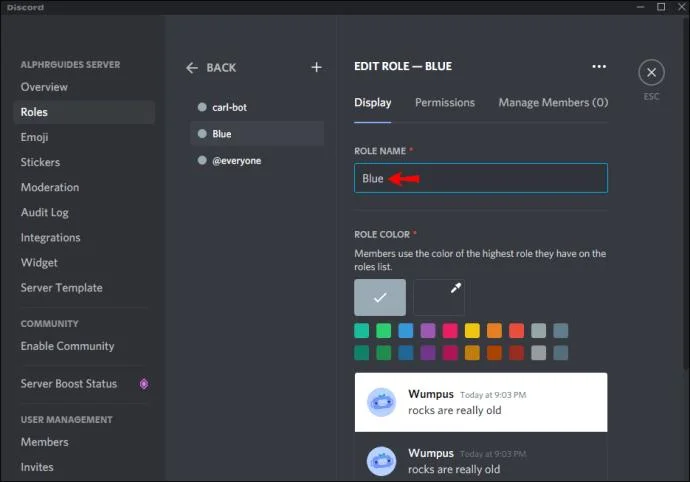Click the dark theme Wumpus message preview
The image size is (690, 482).
pos(481,458)
